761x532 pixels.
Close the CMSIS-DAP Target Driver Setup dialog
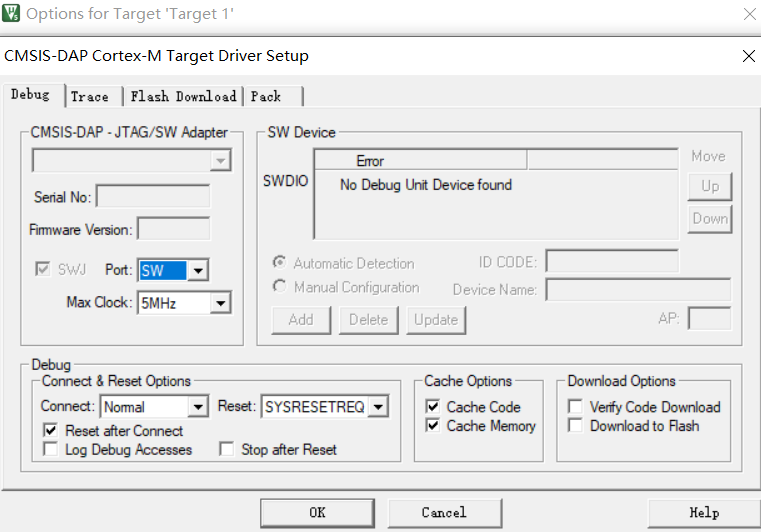[x=748, y=56]
